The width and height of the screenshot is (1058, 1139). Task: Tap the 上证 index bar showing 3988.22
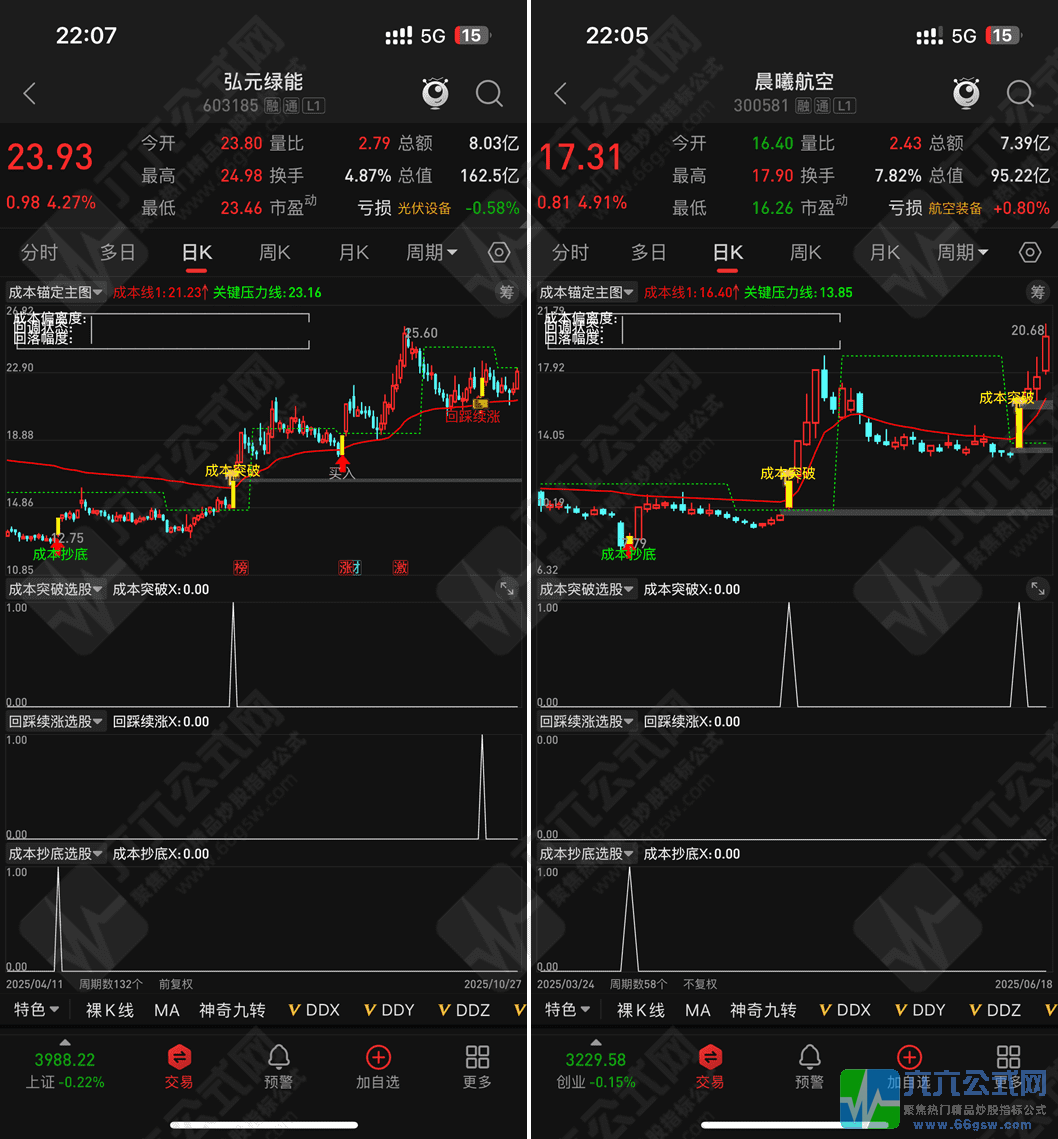pos(65,1068)
